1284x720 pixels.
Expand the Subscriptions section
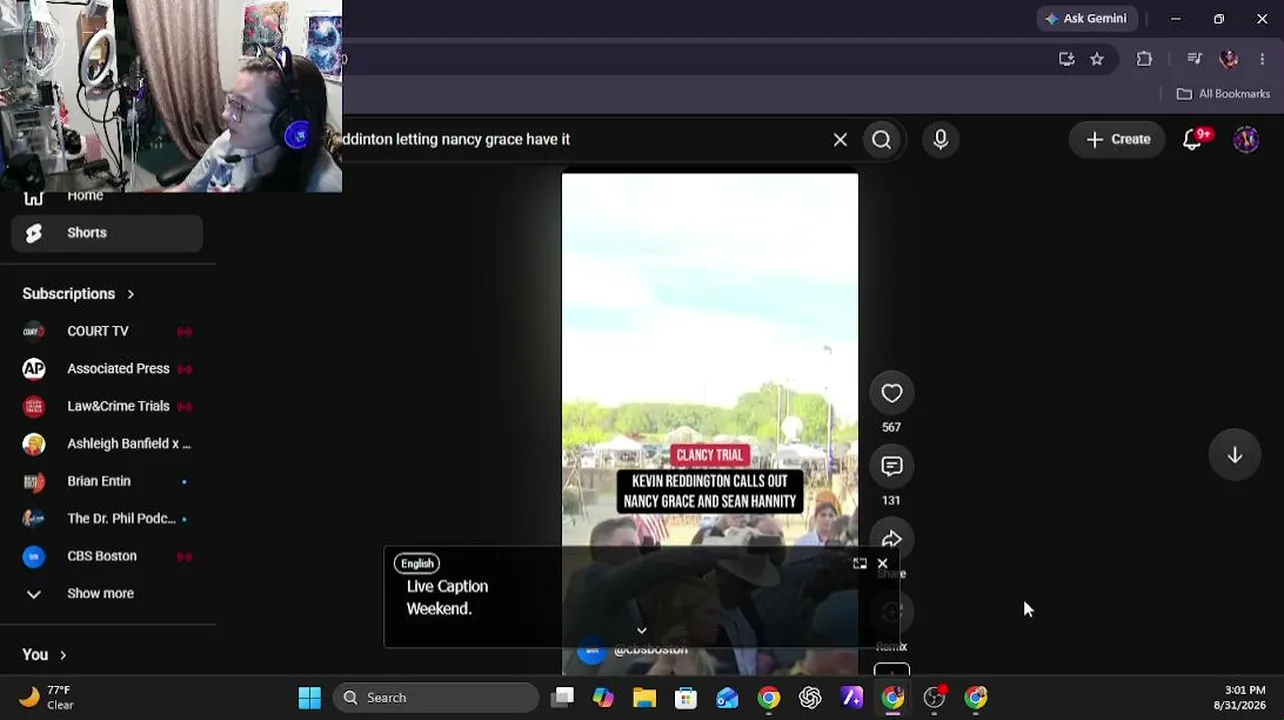coord(78,294)
